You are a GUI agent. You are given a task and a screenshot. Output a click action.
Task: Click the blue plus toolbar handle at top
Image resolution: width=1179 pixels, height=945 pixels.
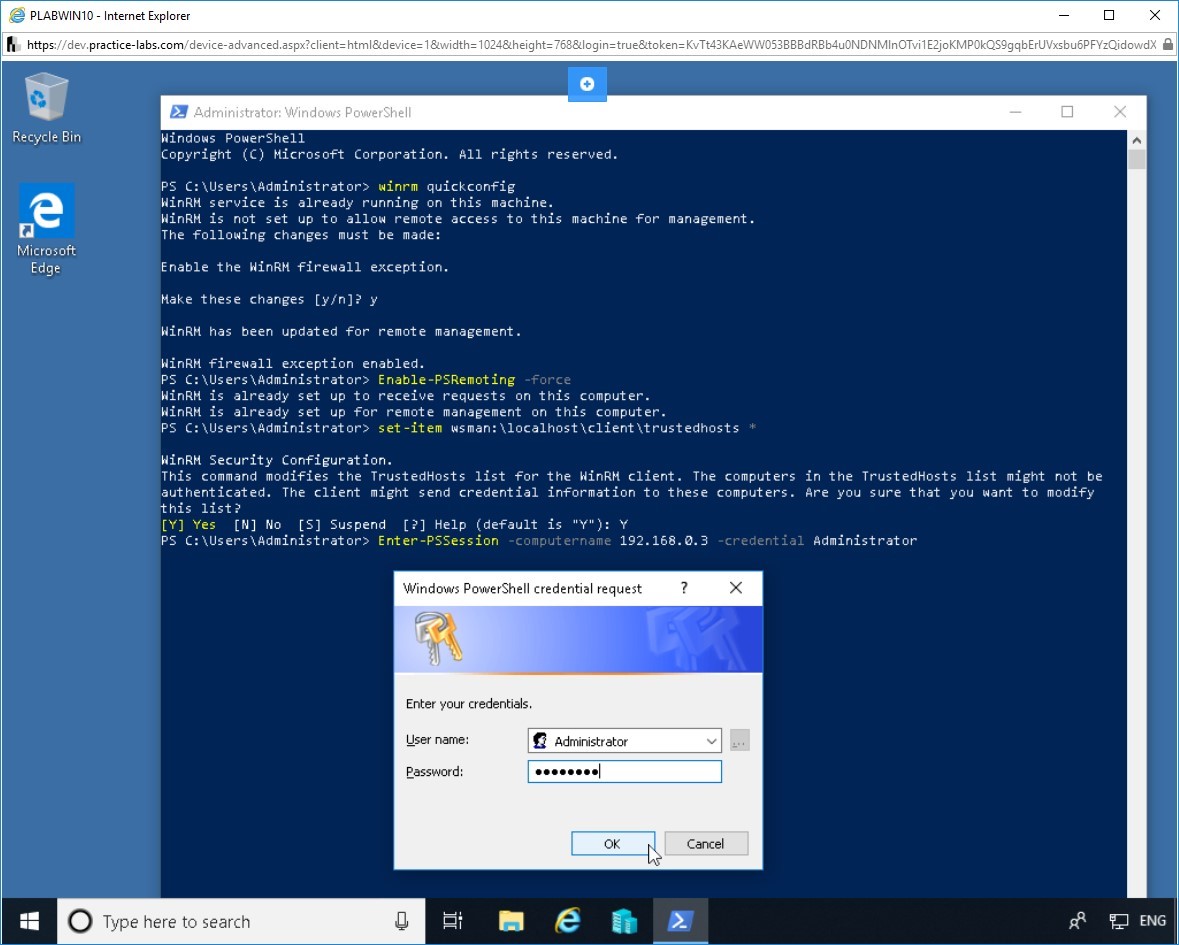[x=587, y=83]
